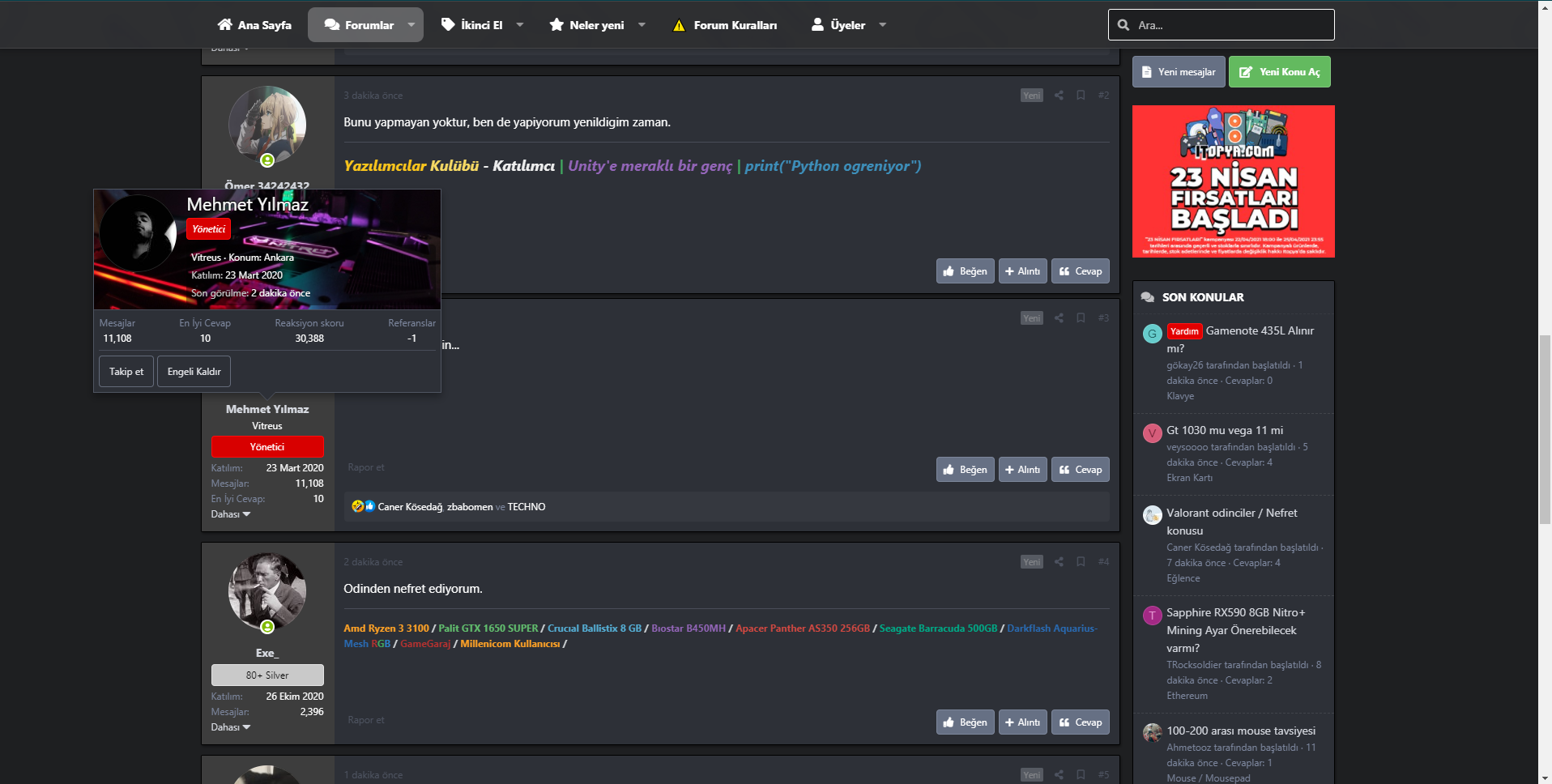Open the Itopya 23 Nisan advertisement banner
Screen dimensions: 1552x784
1233,181
